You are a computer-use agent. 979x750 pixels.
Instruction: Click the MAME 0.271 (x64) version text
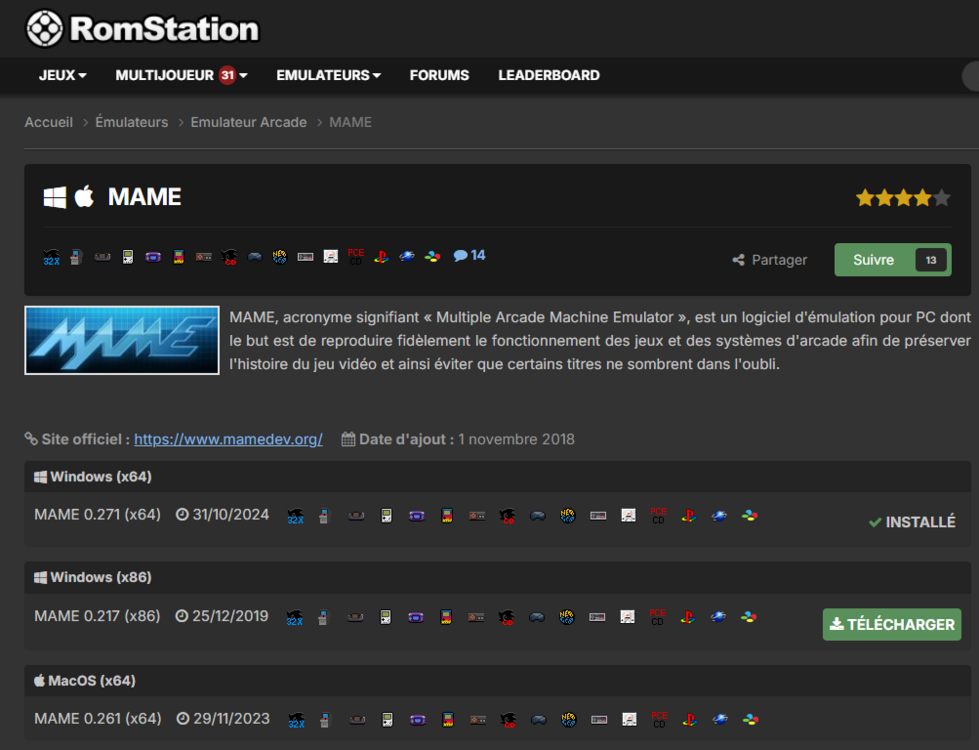(x=97, y=515)
